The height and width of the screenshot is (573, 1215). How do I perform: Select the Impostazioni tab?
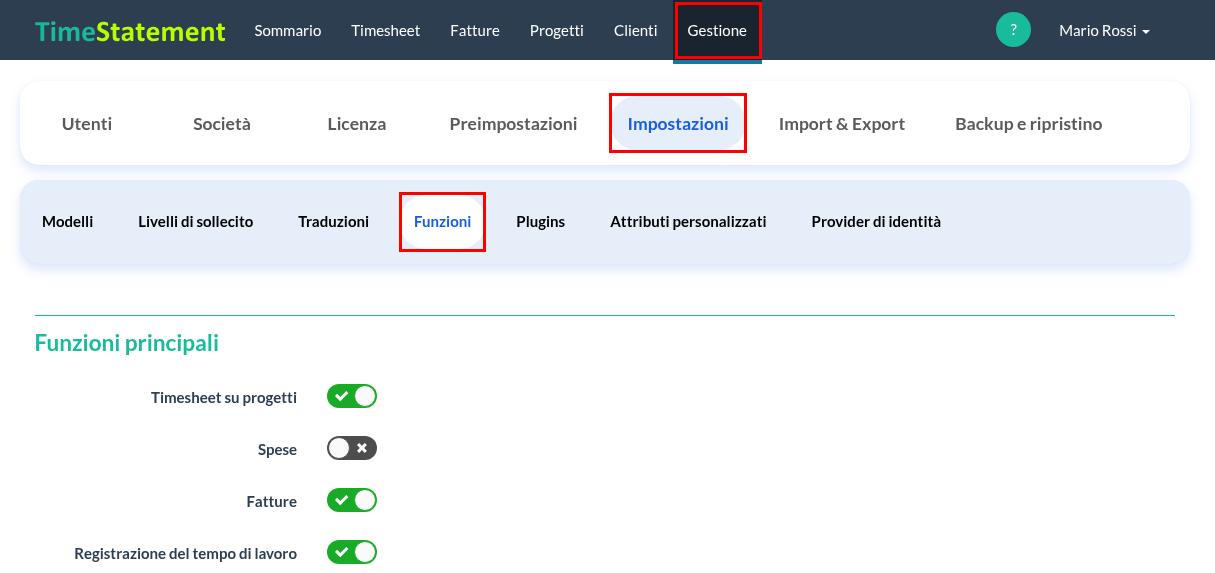point(678,124)
